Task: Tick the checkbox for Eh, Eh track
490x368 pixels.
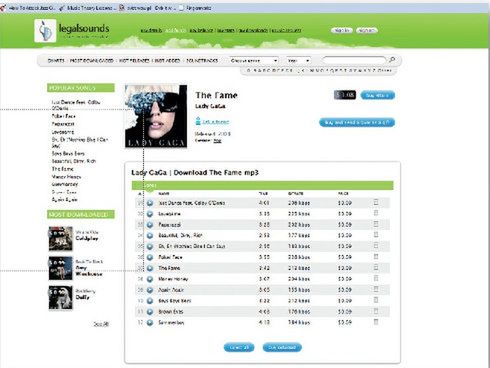Action: click(x=376, y=246)
